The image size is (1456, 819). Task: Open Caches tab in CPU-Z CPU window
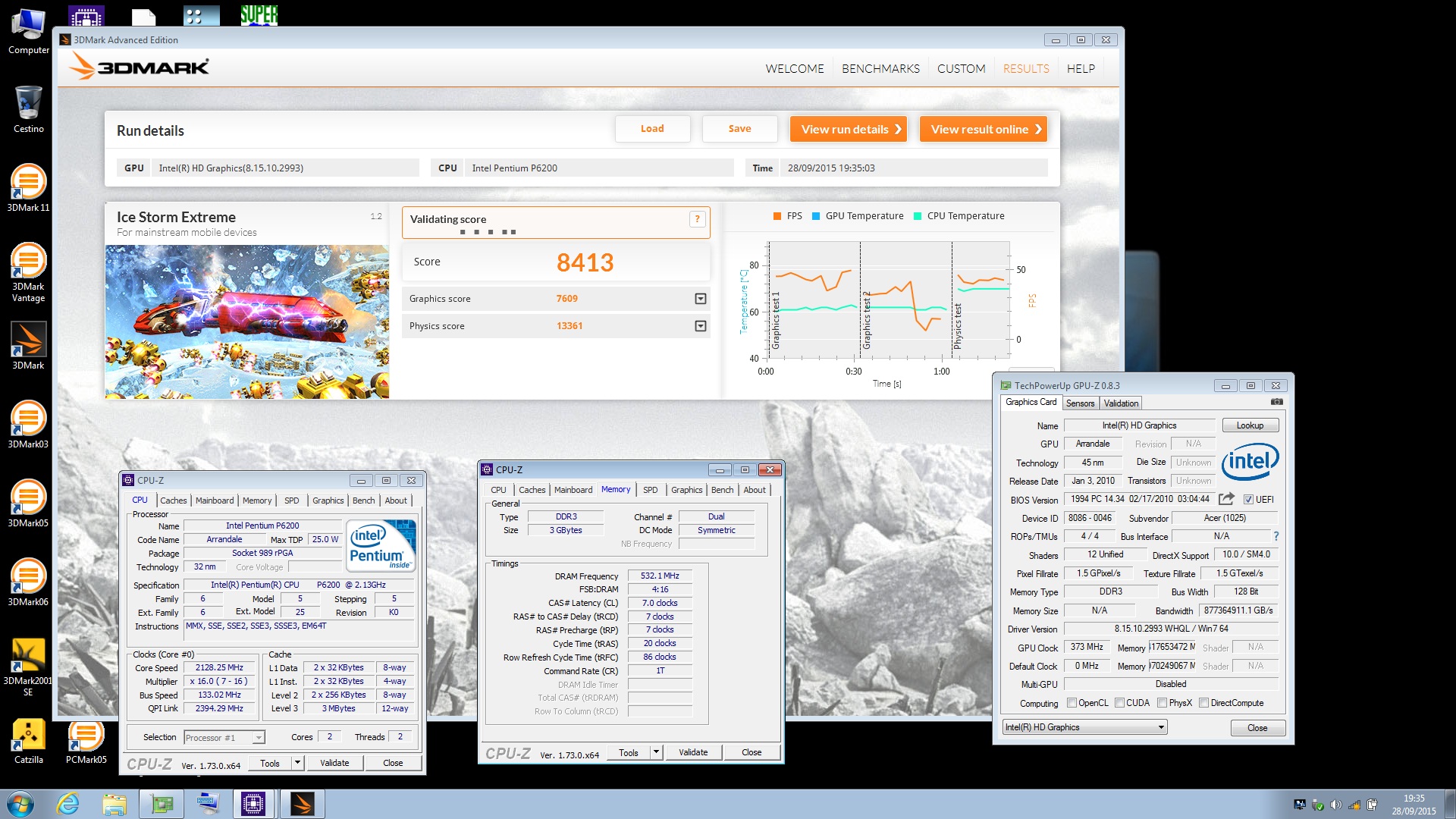click(173, 500)
